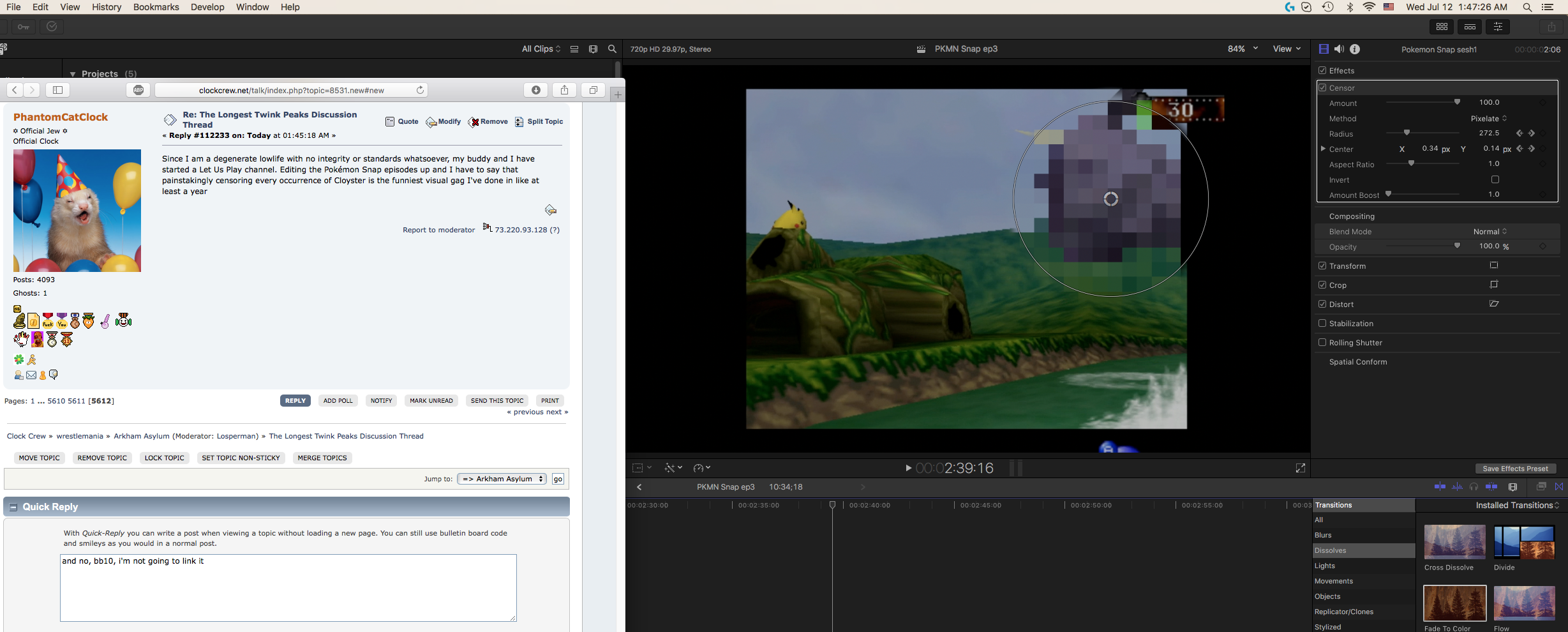The height and width of the screenshot is (632, 1568).
Task: Toggle the Distort checkbox
Action: point(1322,304)
